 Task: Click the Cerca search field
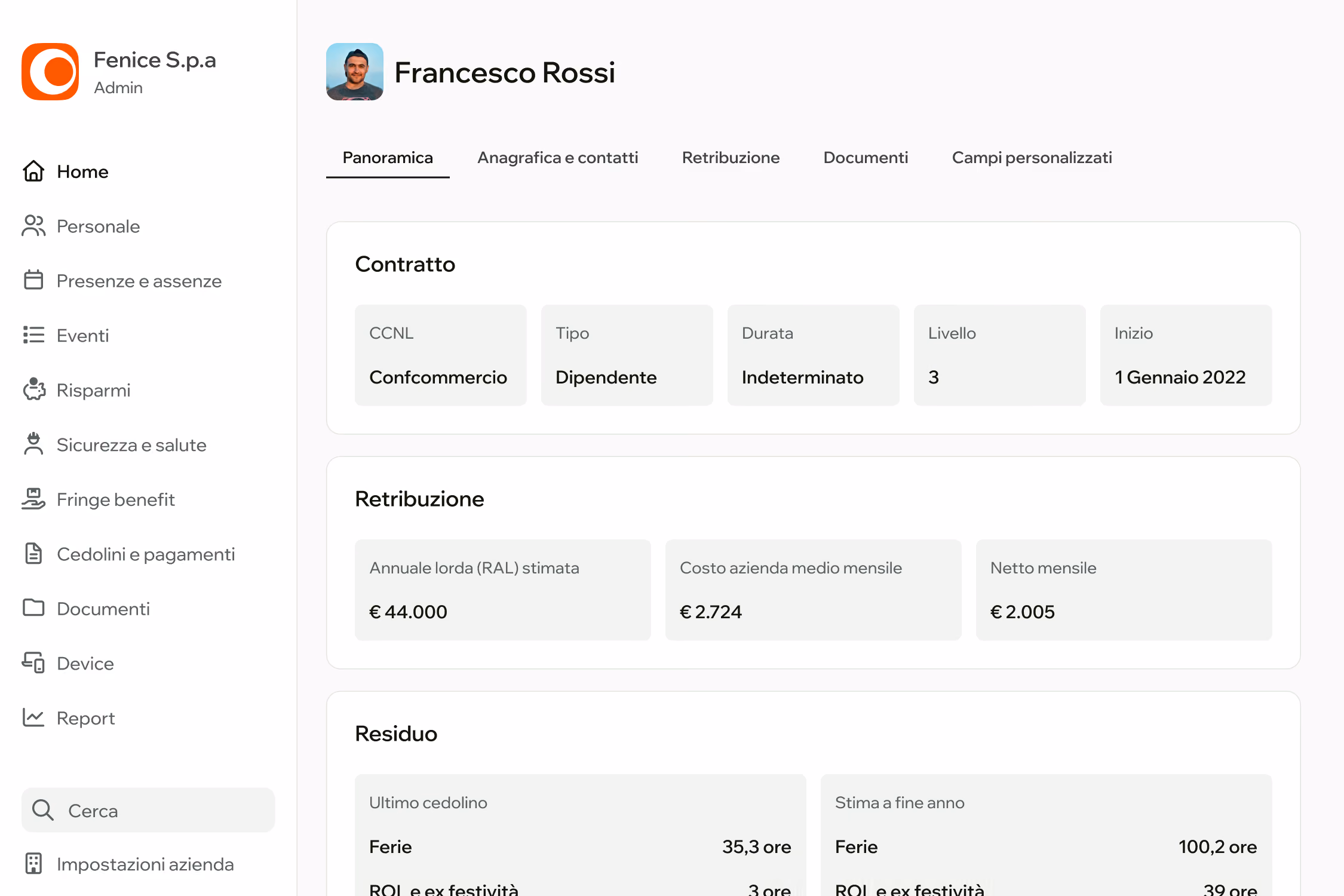click(148, 810)
